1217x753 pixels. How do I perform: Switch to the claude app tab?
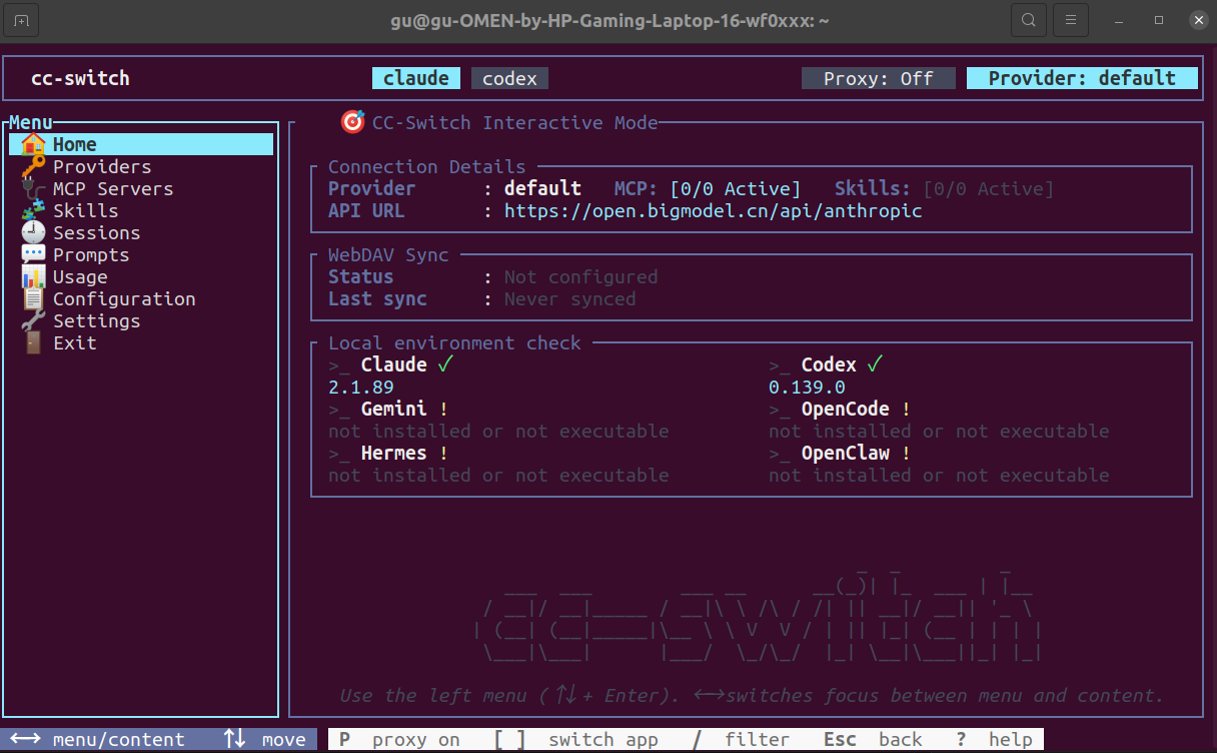click(416, 78)
